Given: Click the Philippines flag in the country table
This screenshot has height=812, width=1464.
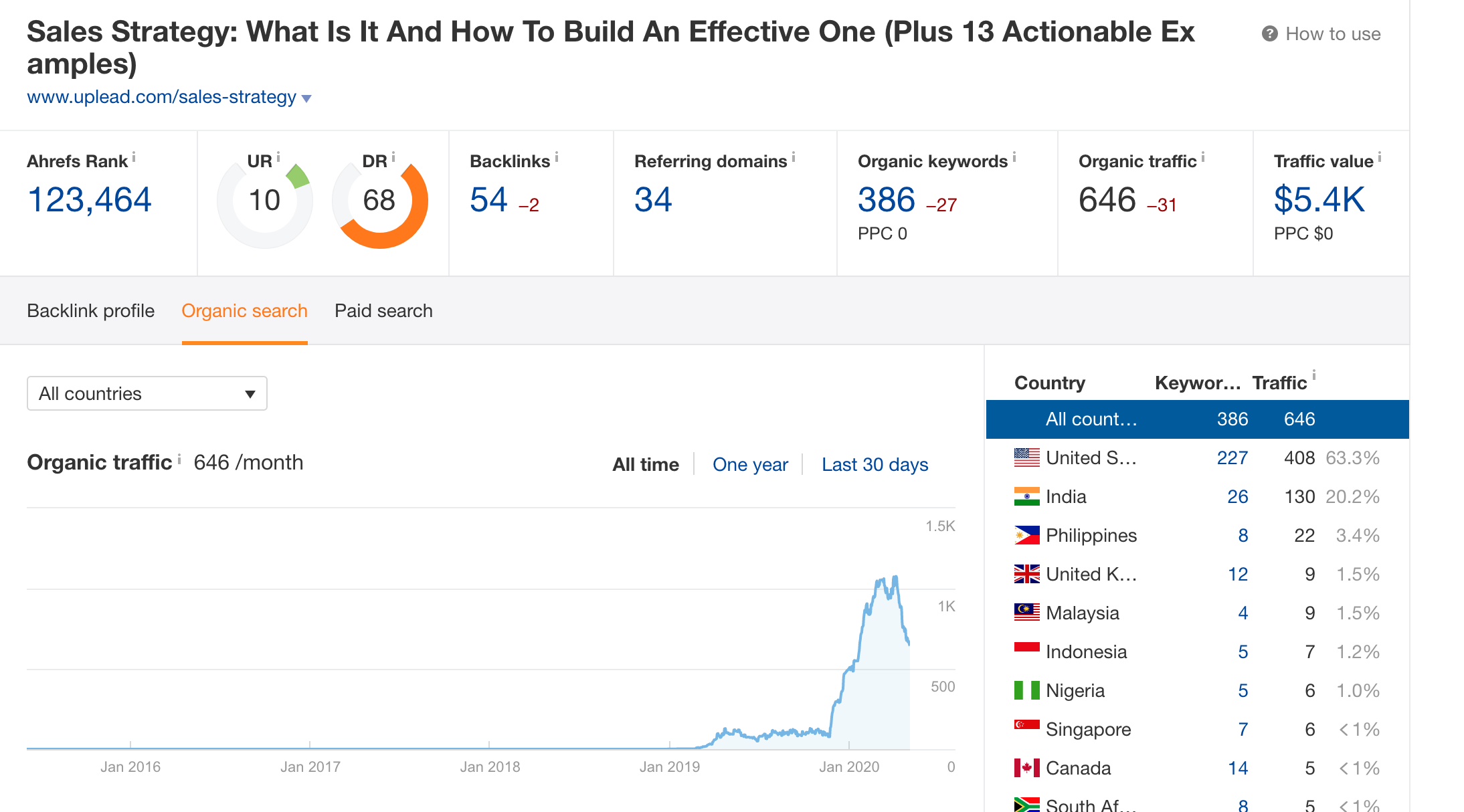Looking at the screenshot, I should point(1026,535).
